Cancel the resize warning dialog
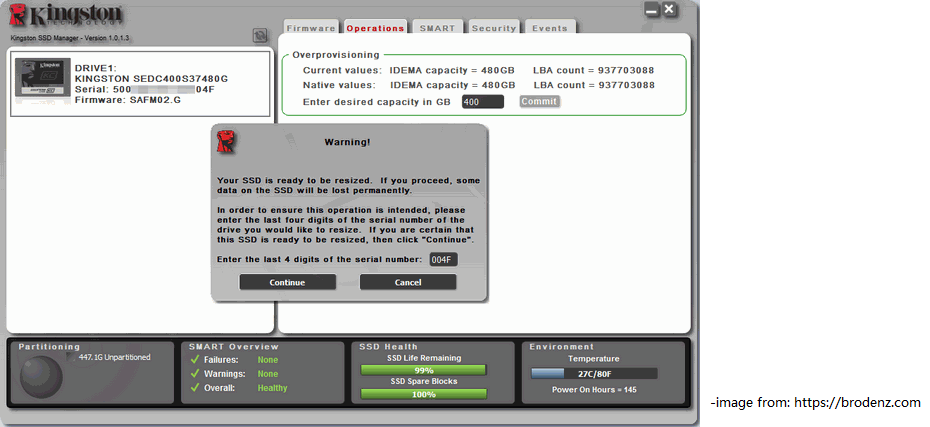Image resolution: width=930 pixels, height=427 pixels. (408, 282)
